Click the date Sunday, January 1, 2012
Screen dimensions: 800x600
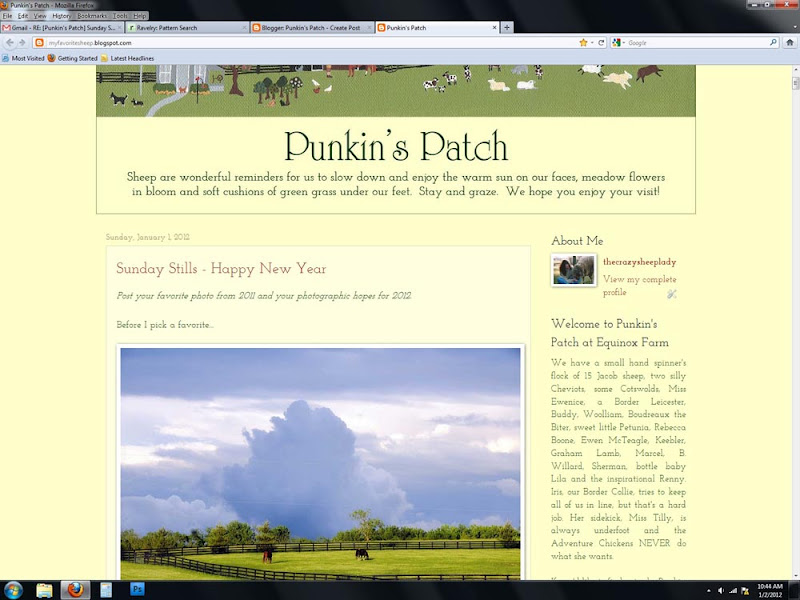147,237
